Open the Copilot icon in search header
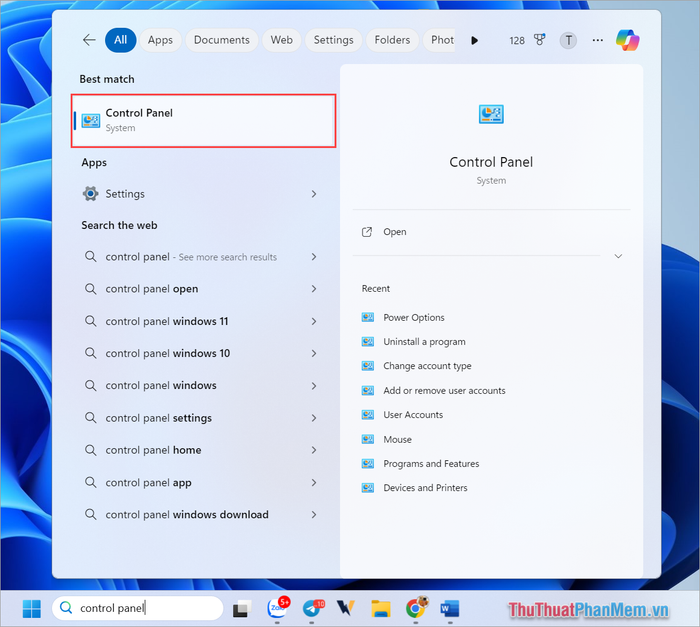This screenshot has height=627, width=700. click(627, 40)
